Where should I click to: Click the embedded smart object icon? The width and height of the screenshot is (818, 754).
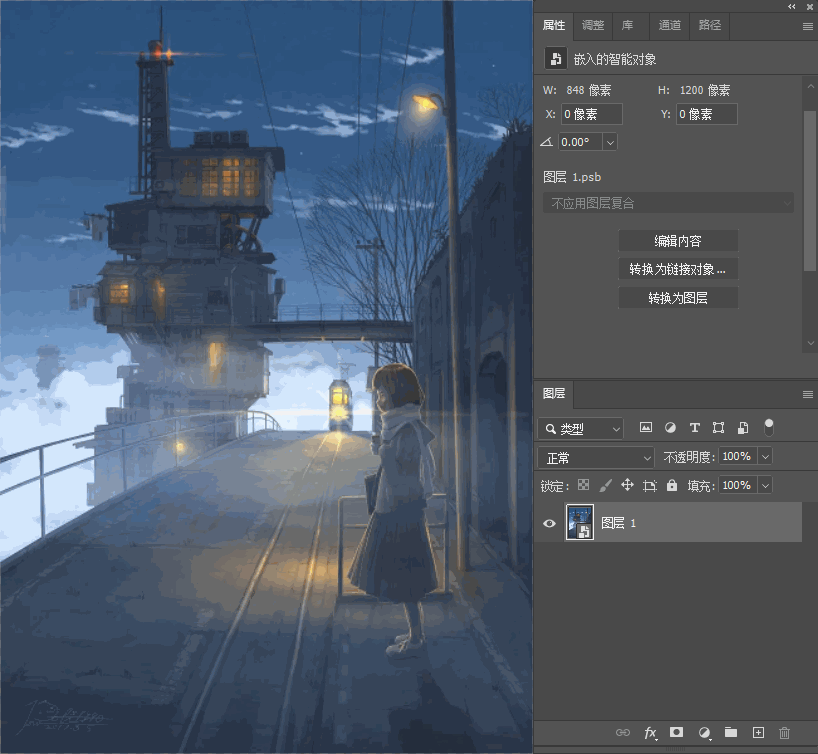[556, 58]
